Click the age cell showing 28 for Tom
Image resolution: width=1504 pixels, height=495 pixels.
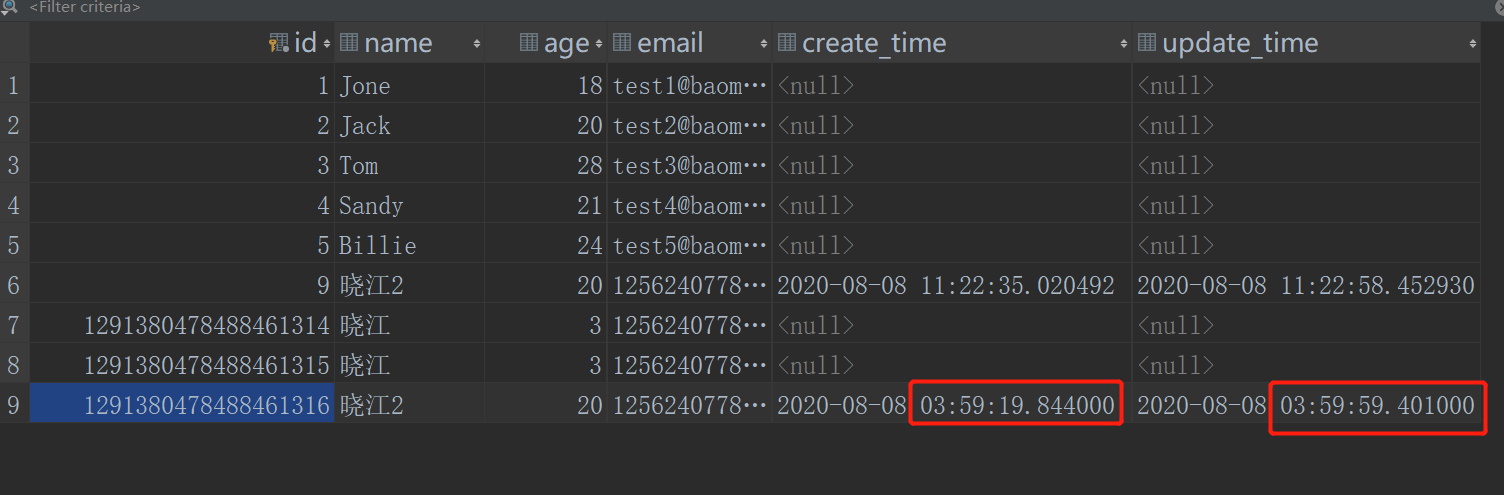(x=545, y=165)
